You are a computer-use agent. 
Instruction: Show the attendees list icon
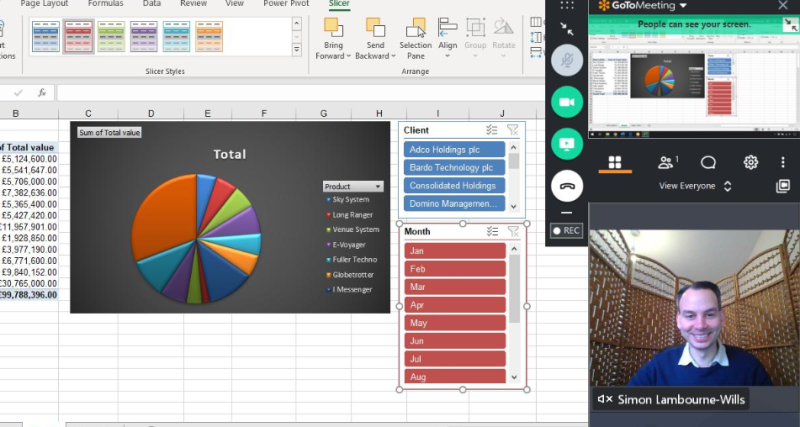point(665,162)
